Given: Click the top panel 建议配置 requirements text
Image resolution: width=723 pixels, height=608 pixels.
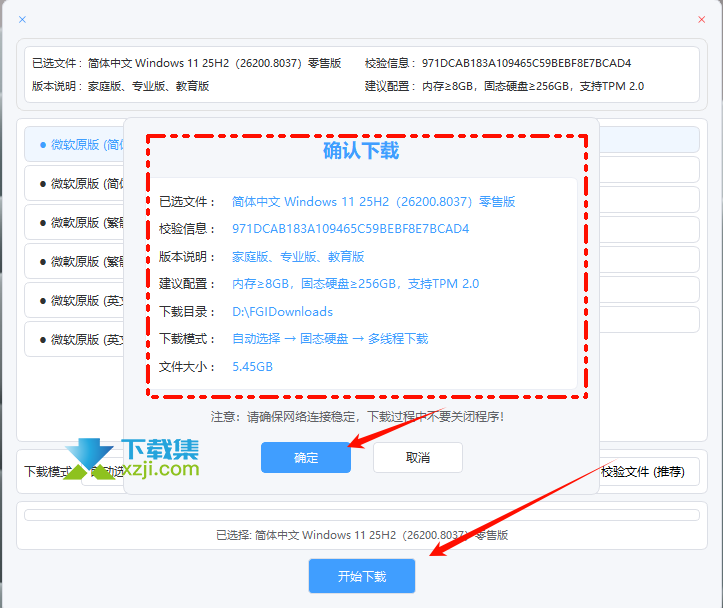Looking at the screenshot, I should click(x=533, y=86).
